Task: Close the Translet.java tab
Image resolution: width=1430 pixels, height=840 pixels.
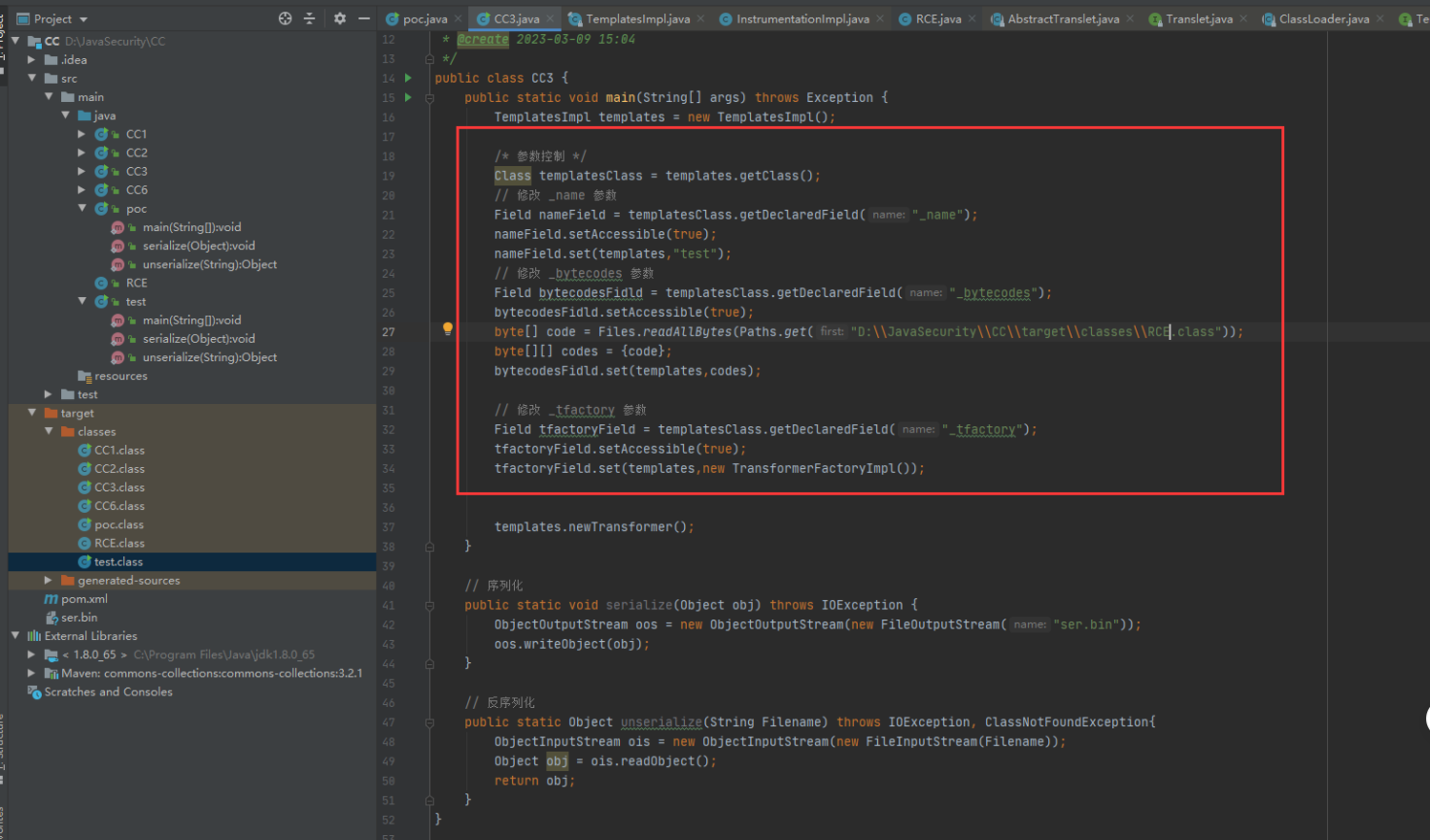Action: (1243, 18)
